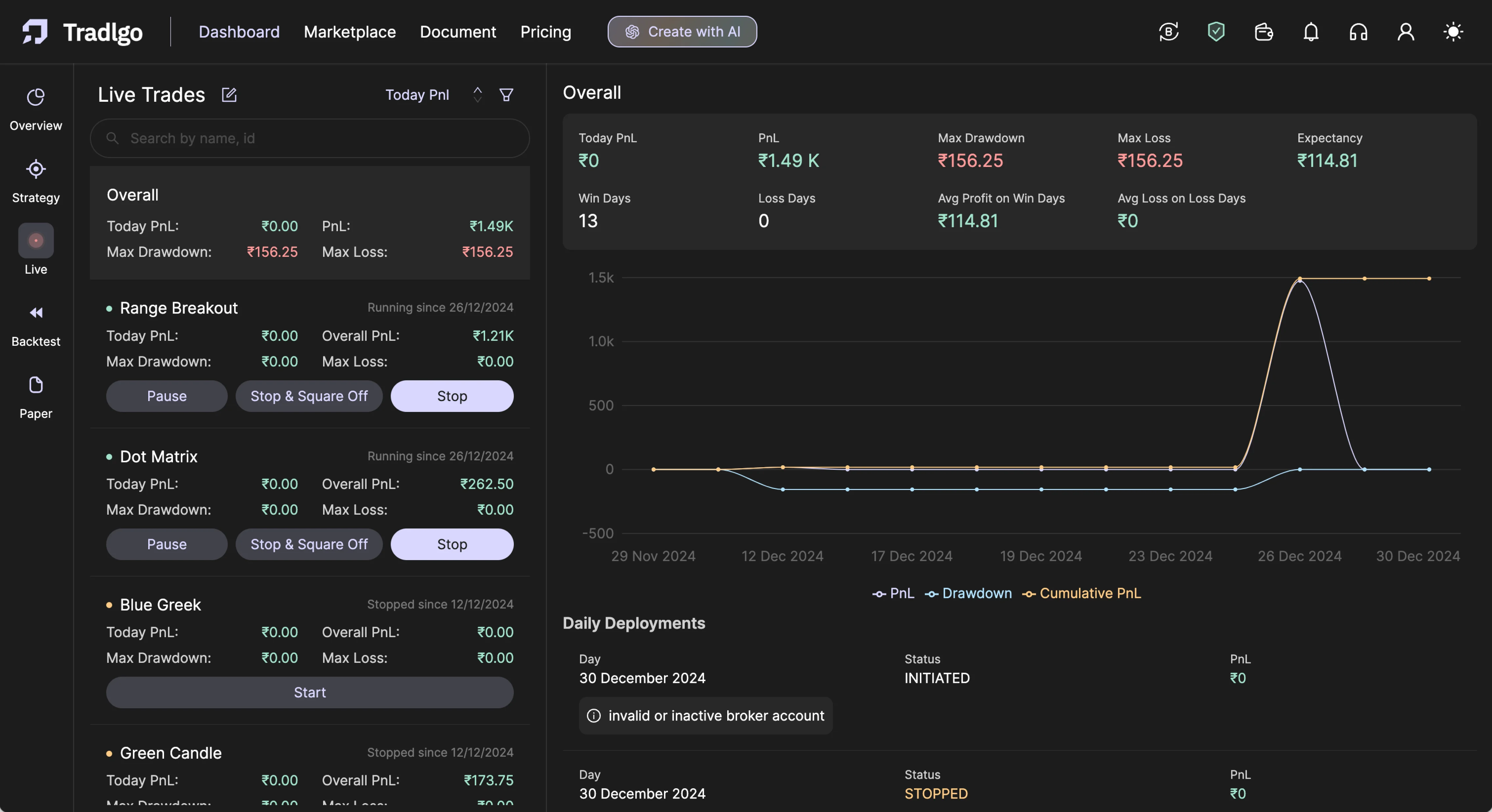The image size is (1492, 812).
Task: Open the user profile icon
Action: click(1406, 32)
